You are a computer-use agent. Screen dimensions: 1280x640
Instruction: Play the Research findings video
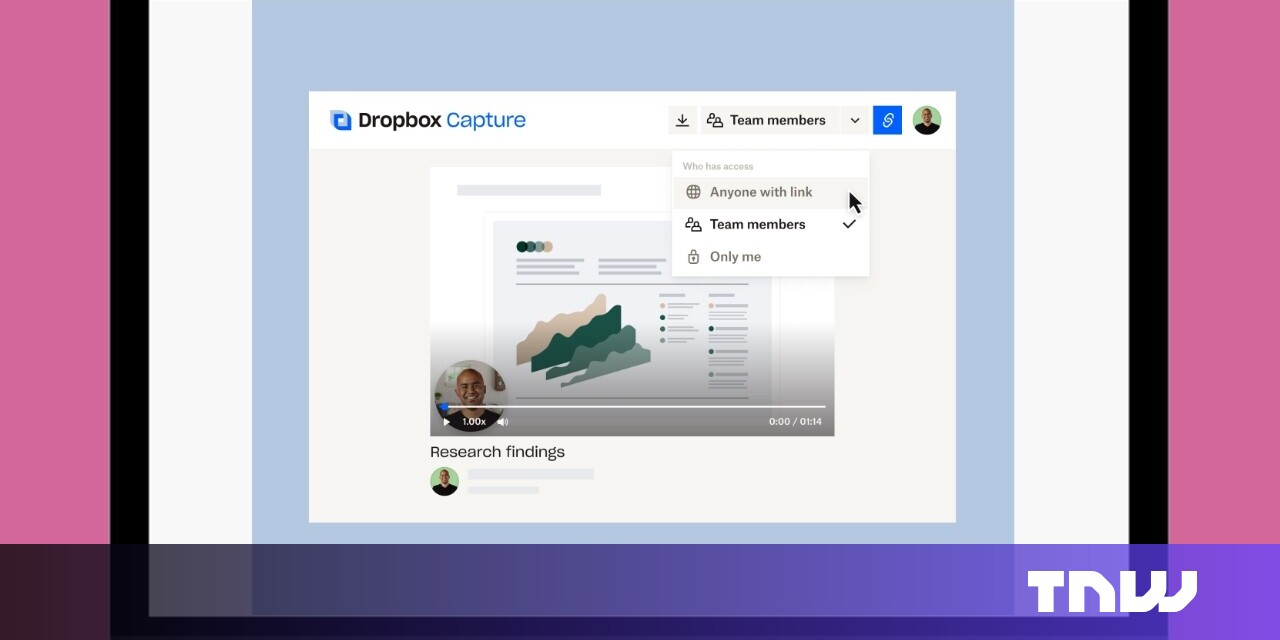(447, 422)
